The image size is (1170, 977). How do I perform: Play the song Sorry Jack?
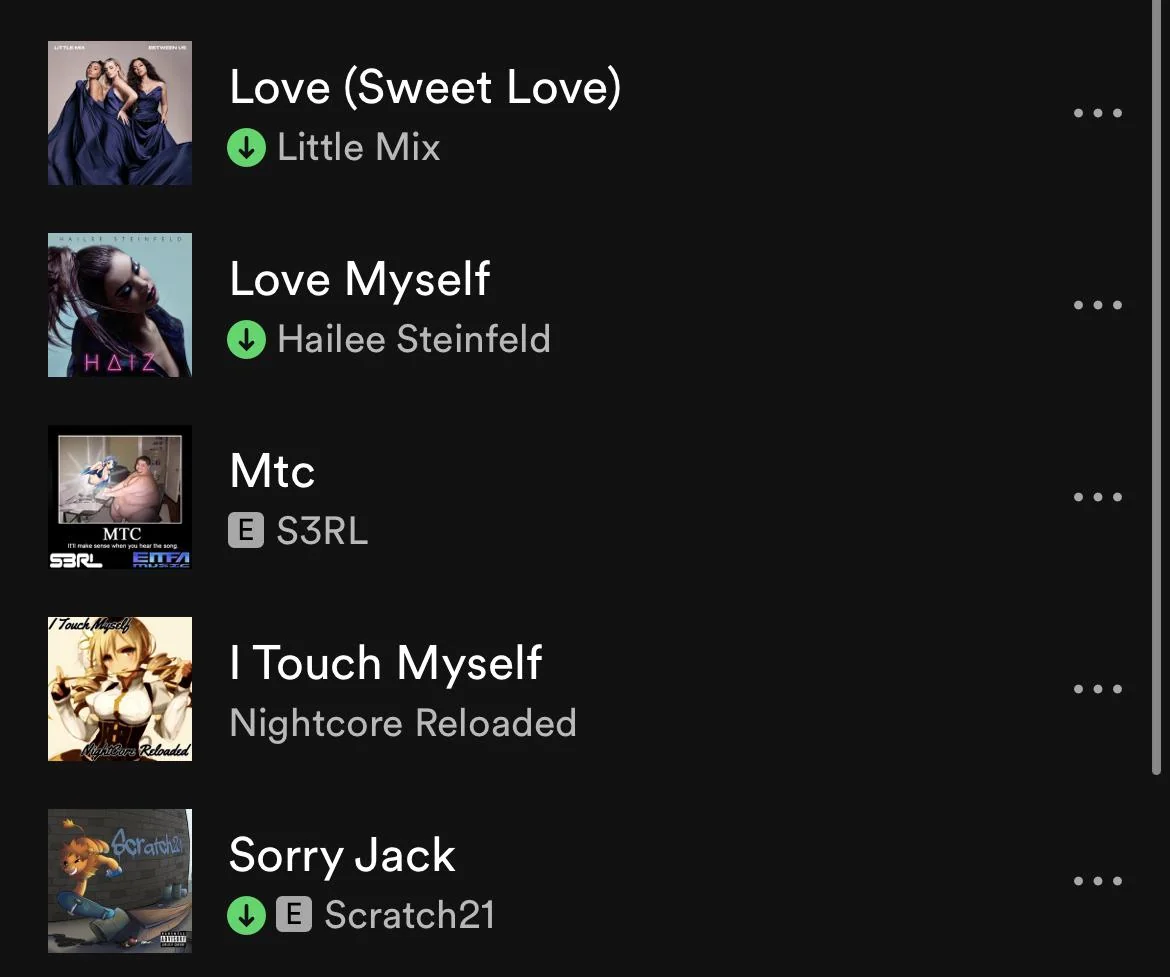click(x=342, y=855)
